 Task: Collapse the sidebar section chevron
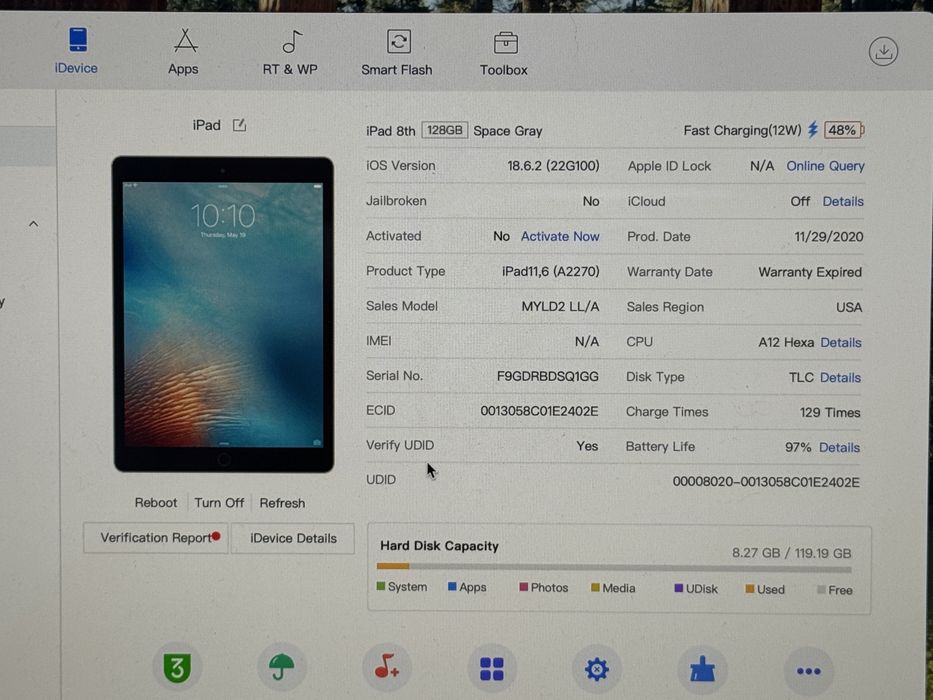pos(33,224)
